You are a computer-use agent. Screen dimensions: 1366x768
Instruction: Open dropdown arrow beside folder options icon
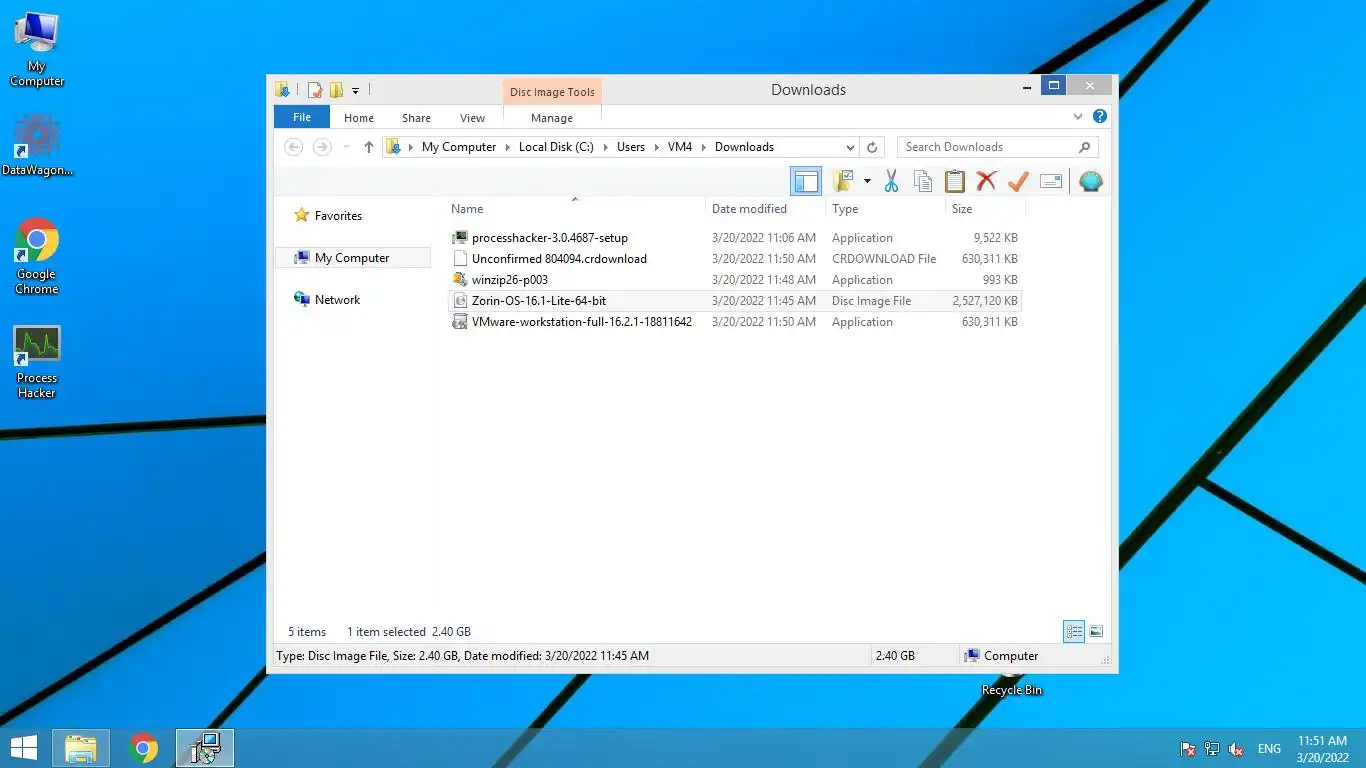click(x=867, y=181)
